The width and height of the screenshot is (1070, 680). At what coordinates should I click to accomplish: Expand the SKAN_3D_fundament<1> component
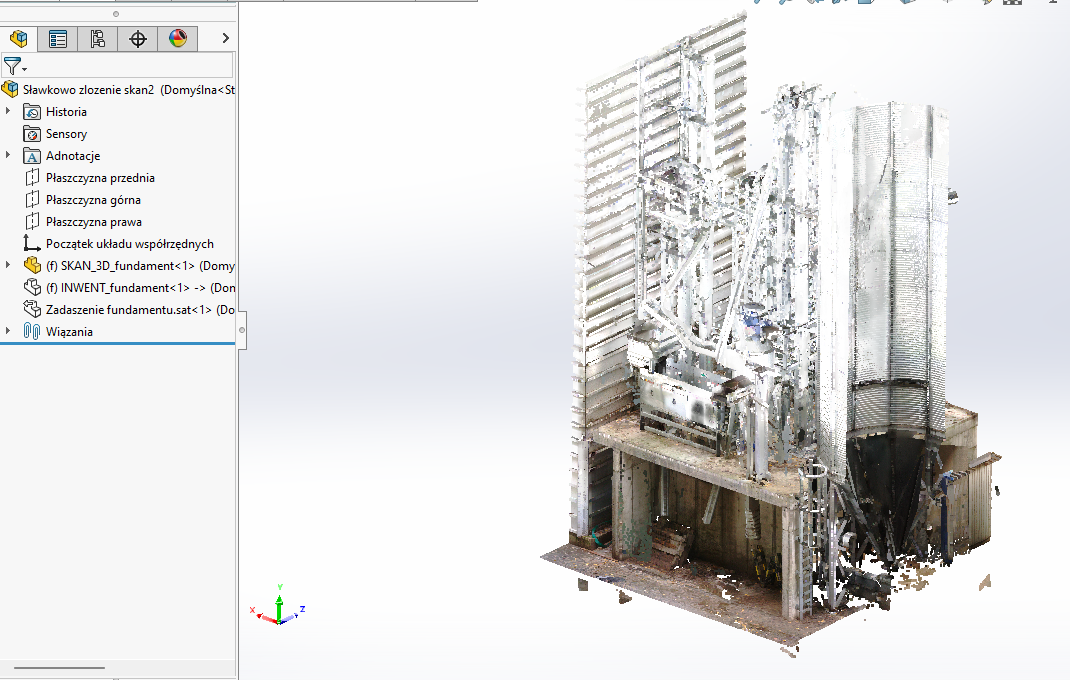click(x=8, y=265)
